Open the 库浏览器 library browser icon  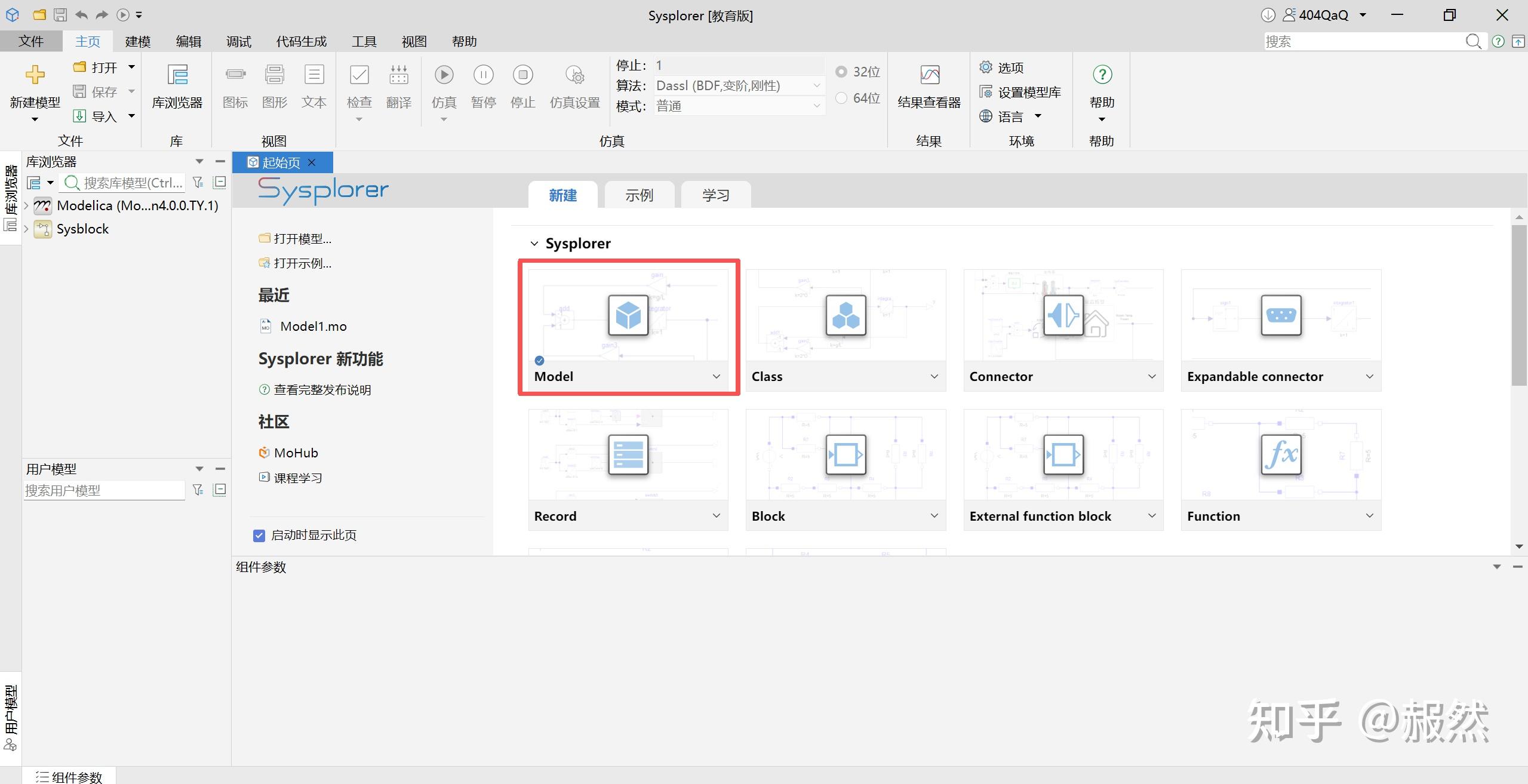pos(177,76)
